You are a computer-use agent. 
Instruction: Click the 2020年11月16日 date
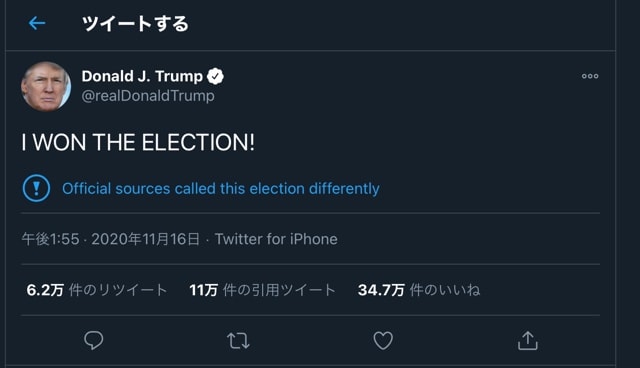[x=146, y=239]
